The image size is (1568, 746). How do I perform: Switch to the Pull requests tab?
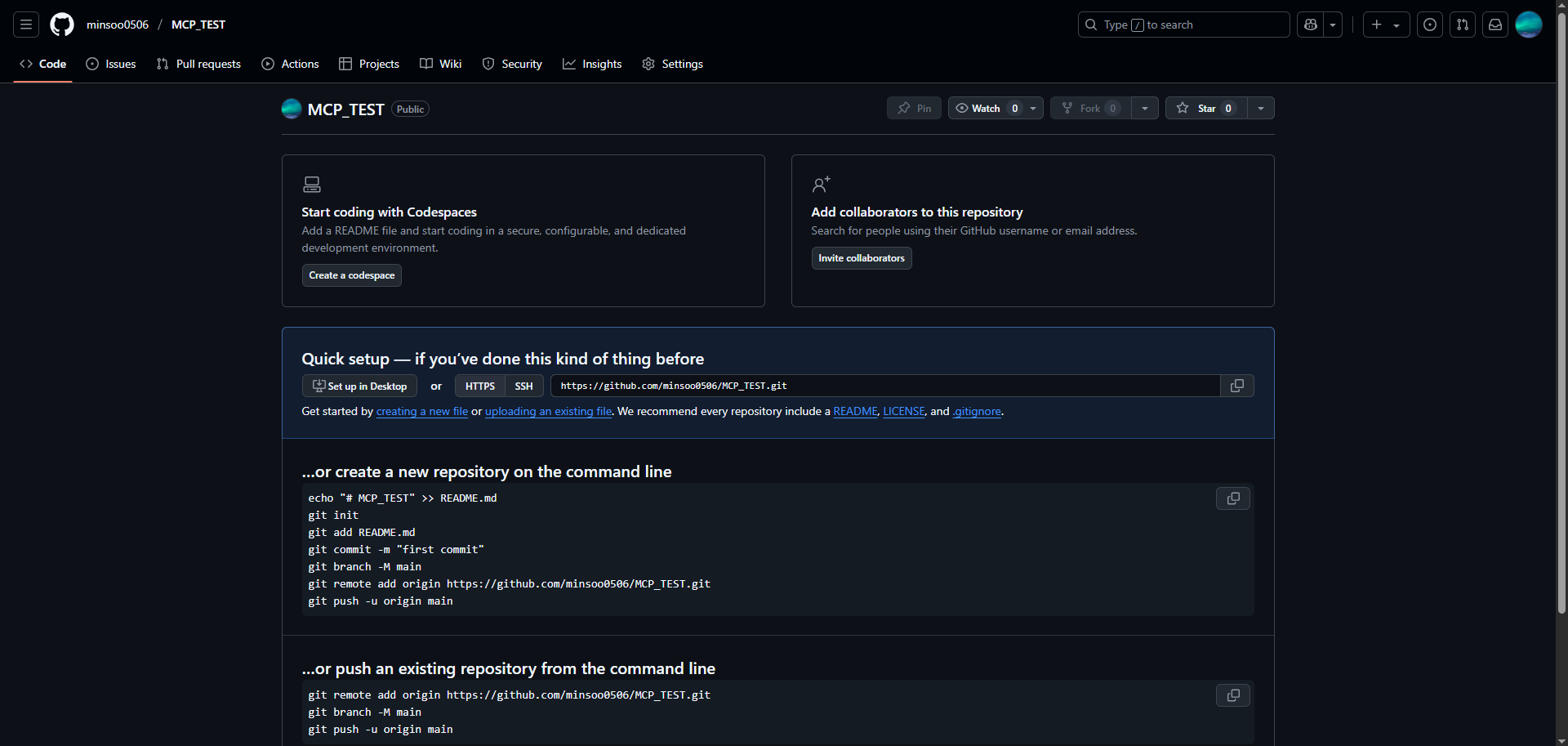point(198,64)
